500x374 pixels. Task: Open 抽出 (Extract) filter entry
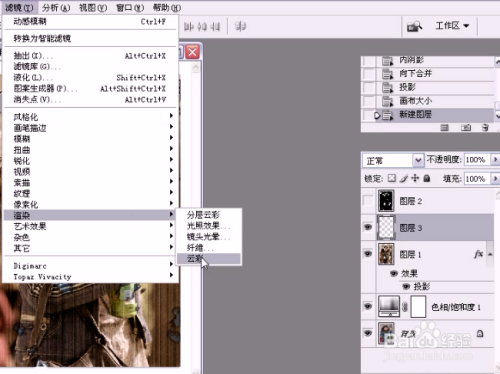point(90,56)
